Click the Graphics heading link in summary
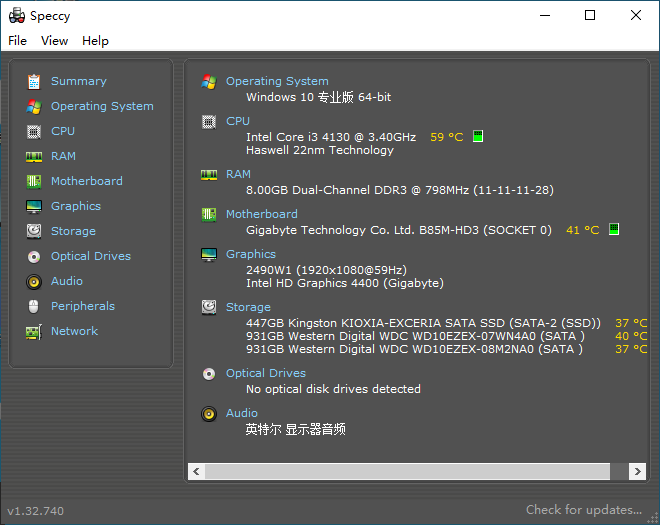Screen dimensions: 660x525 pyautogui.click(x=251, y=254)
